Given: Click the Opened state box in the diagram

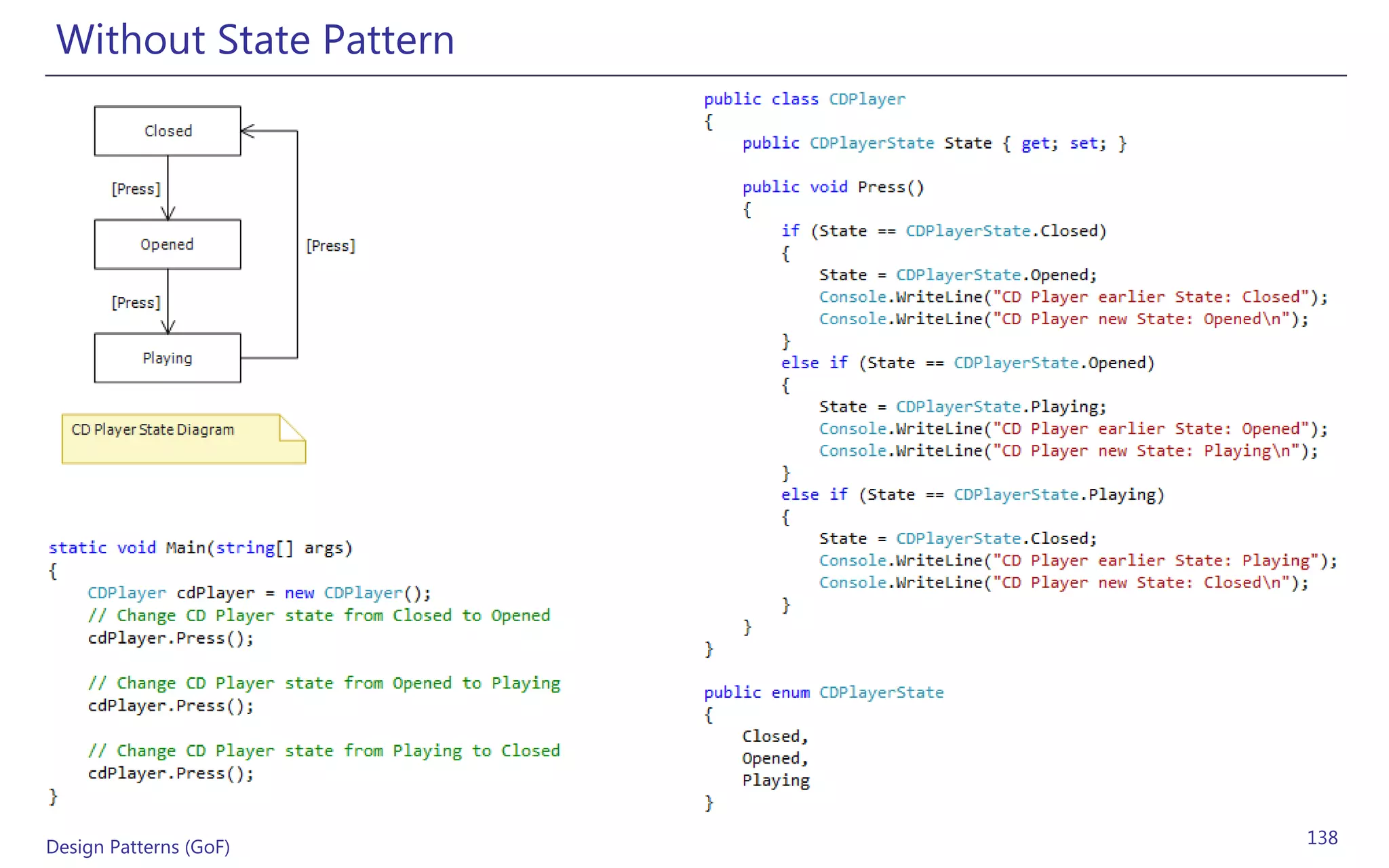Looking at the screenshot, I should [168, 244].
